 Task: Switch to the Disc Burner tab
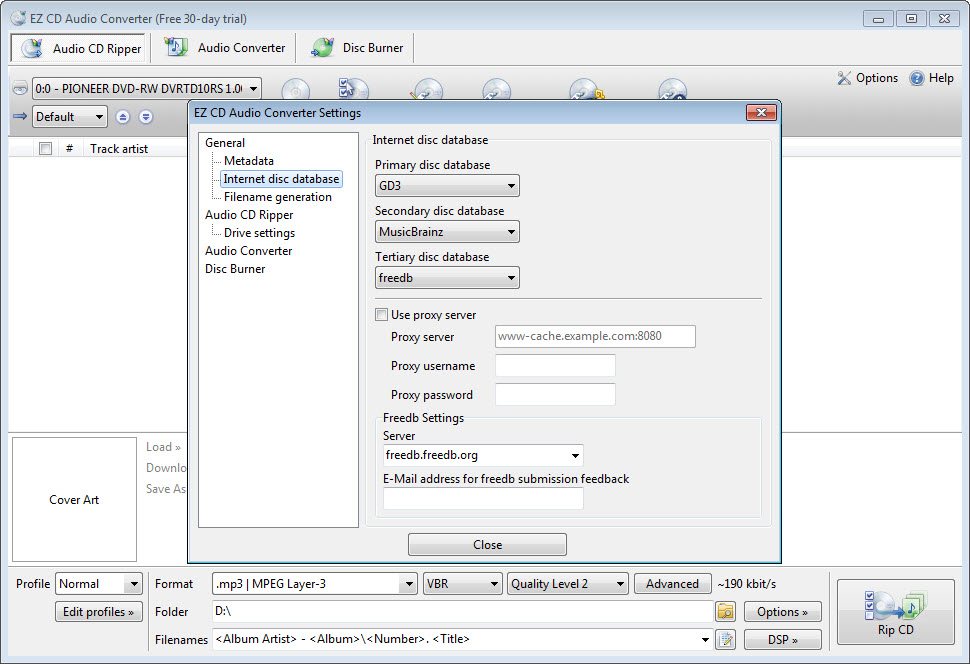point(356,48)
